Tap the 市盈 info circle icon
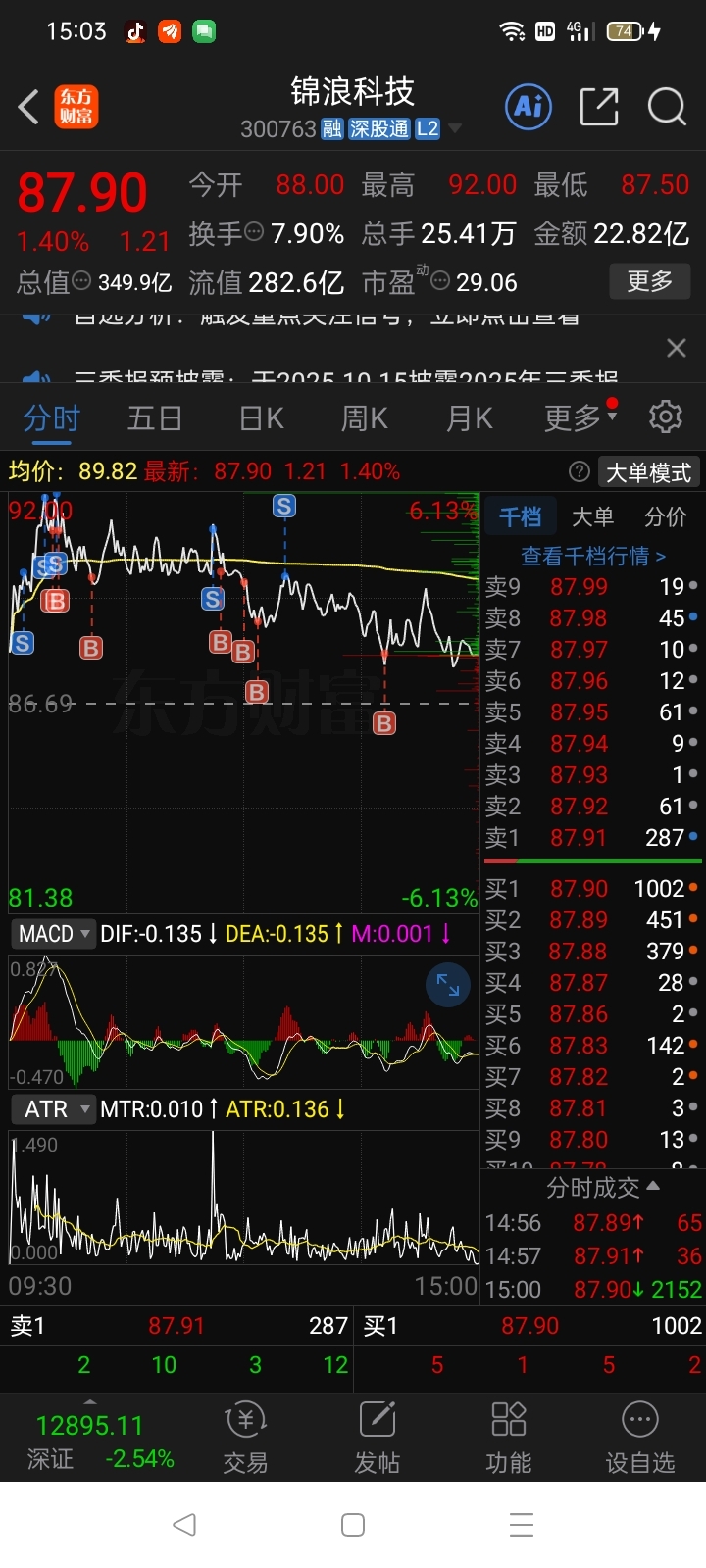 tap(440, 281)
